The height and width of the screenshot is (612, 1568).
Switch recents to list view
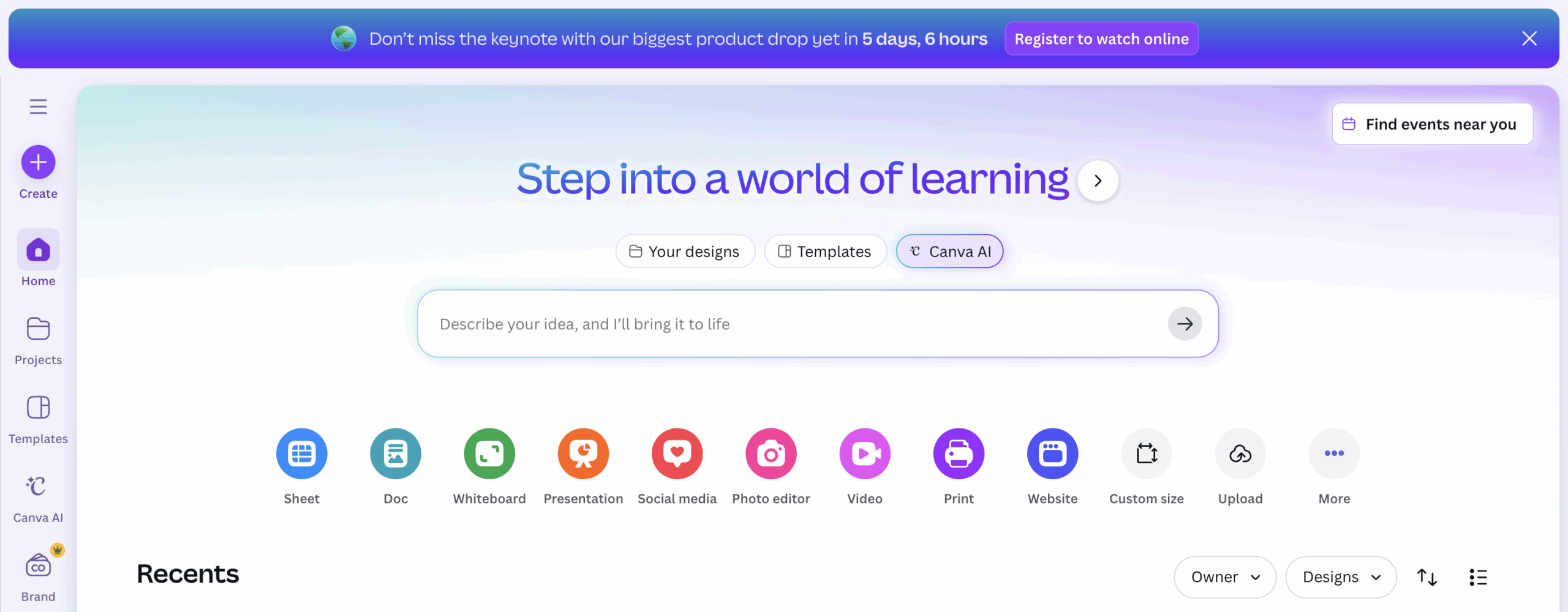click(1477, 577)
